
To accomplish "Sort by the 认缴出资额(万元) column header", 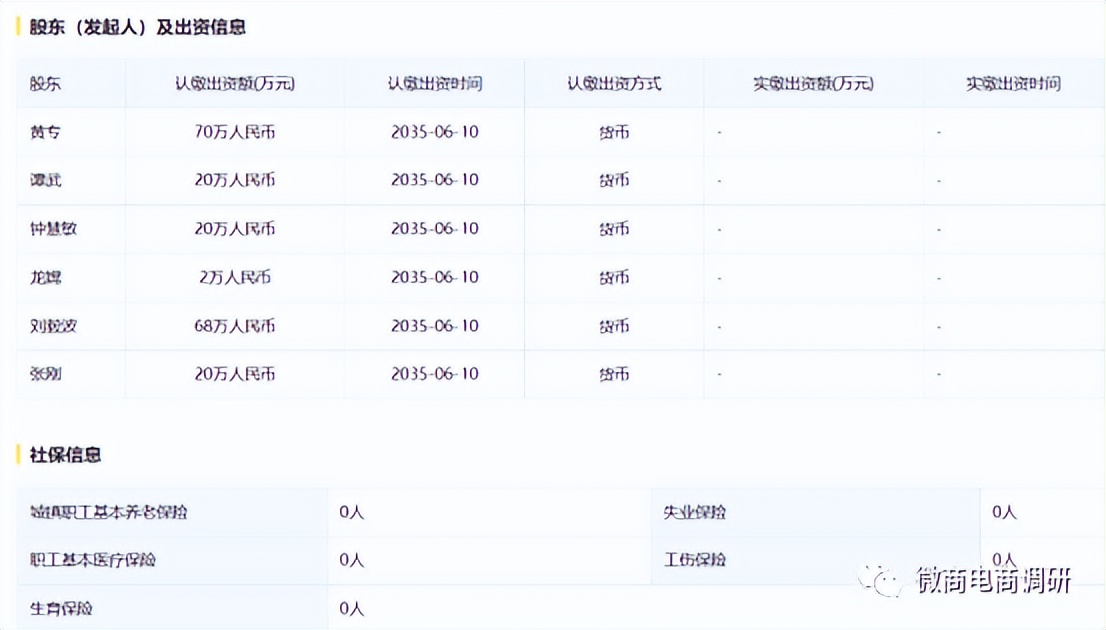I will pyautogui.click(x=234, y=84).
